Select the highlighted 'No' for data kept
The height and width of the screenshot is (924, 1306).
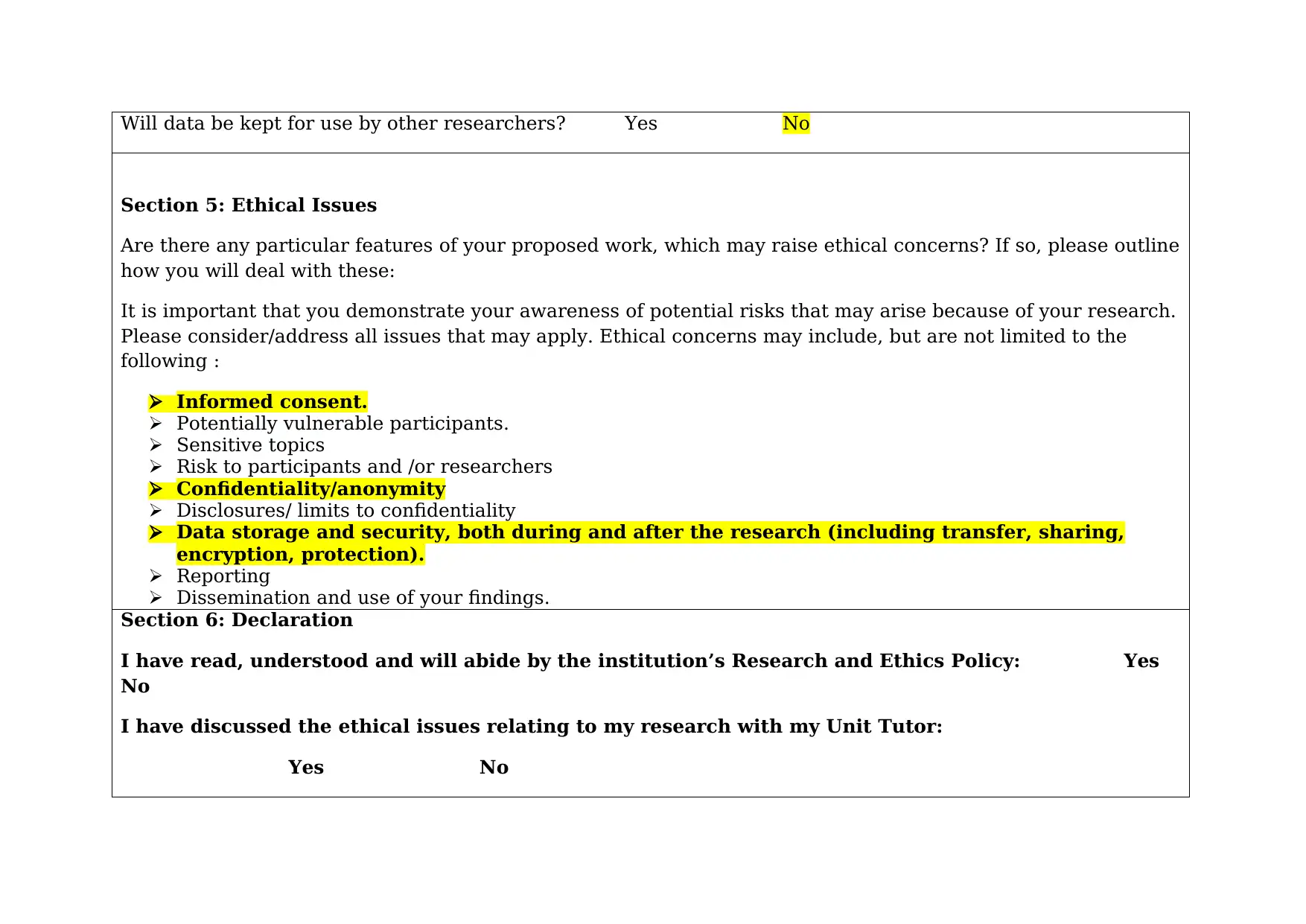pyautogui.click(x=796, y=124)
